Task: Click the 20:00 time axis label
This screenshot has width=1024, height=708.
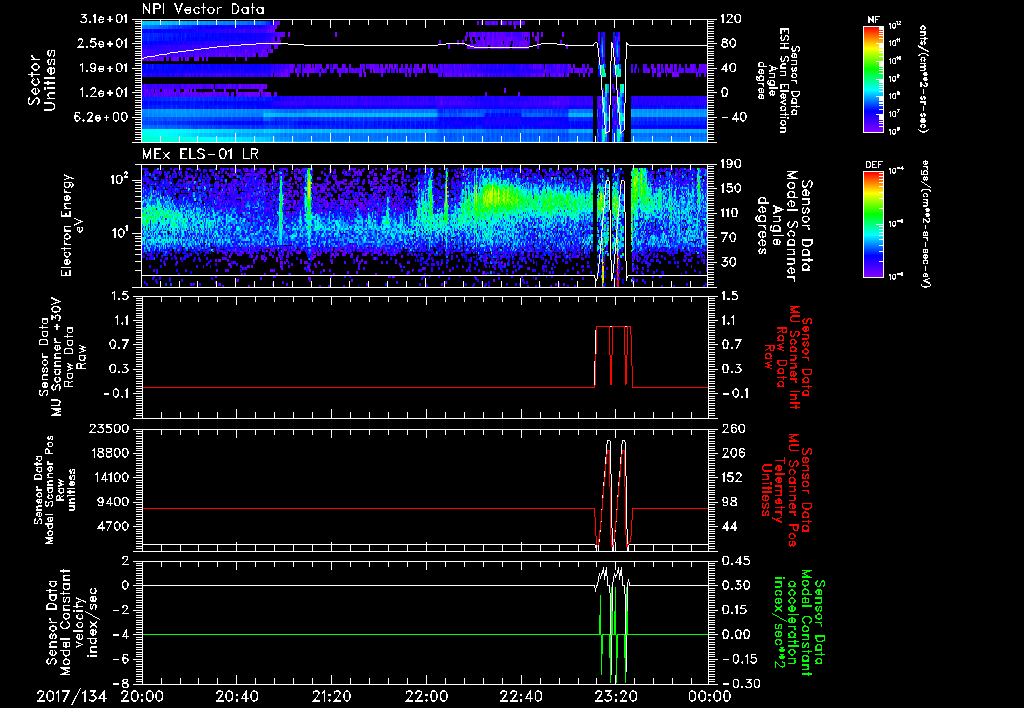Action: (x=142, y=696)
